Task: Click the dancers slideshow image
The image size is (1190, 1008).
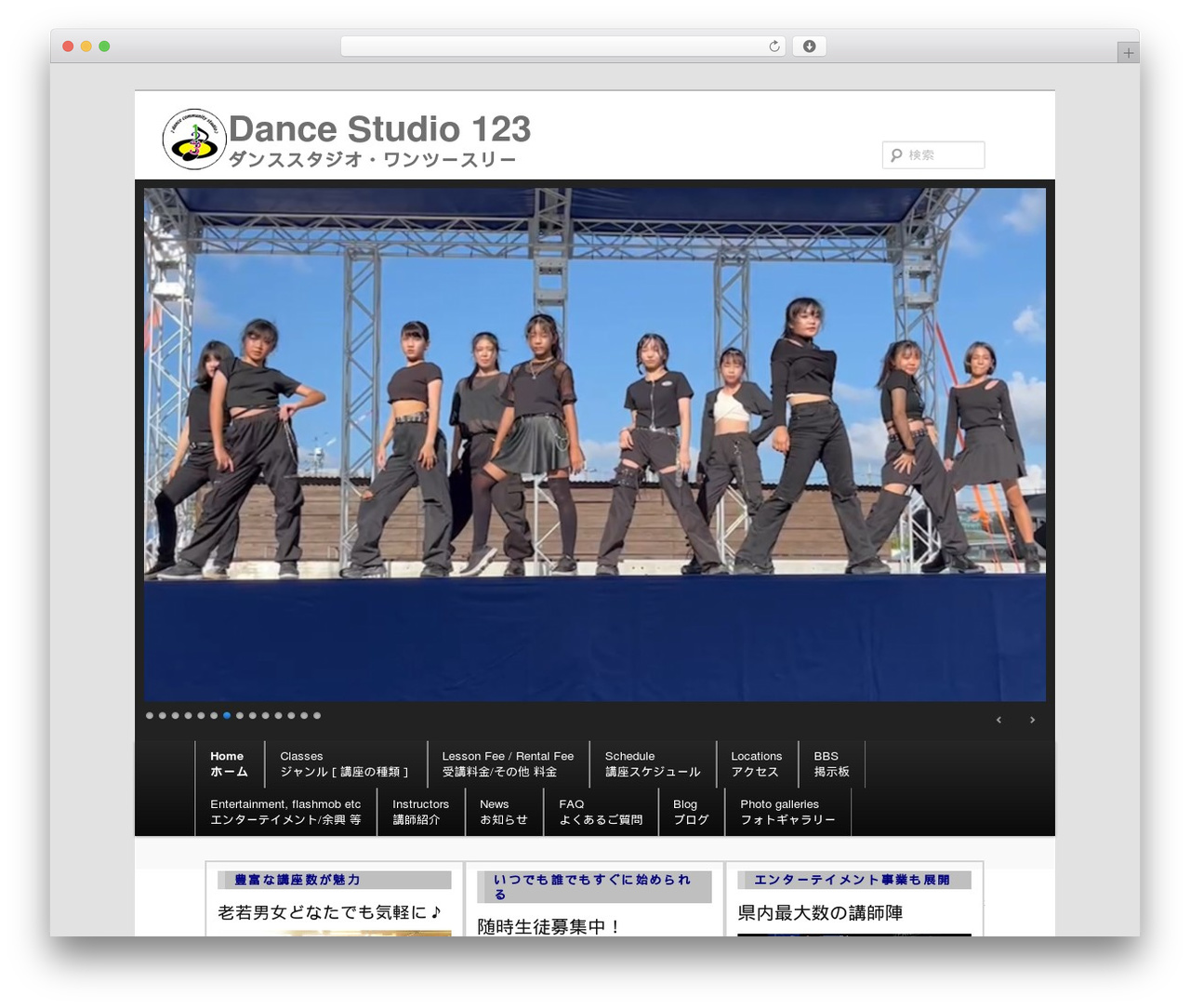Action: click(x=595, y=444)
